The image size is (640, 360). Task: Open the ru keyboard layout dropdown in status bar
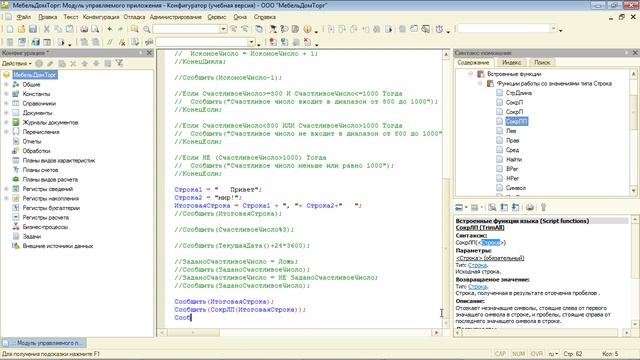point(553,354)
